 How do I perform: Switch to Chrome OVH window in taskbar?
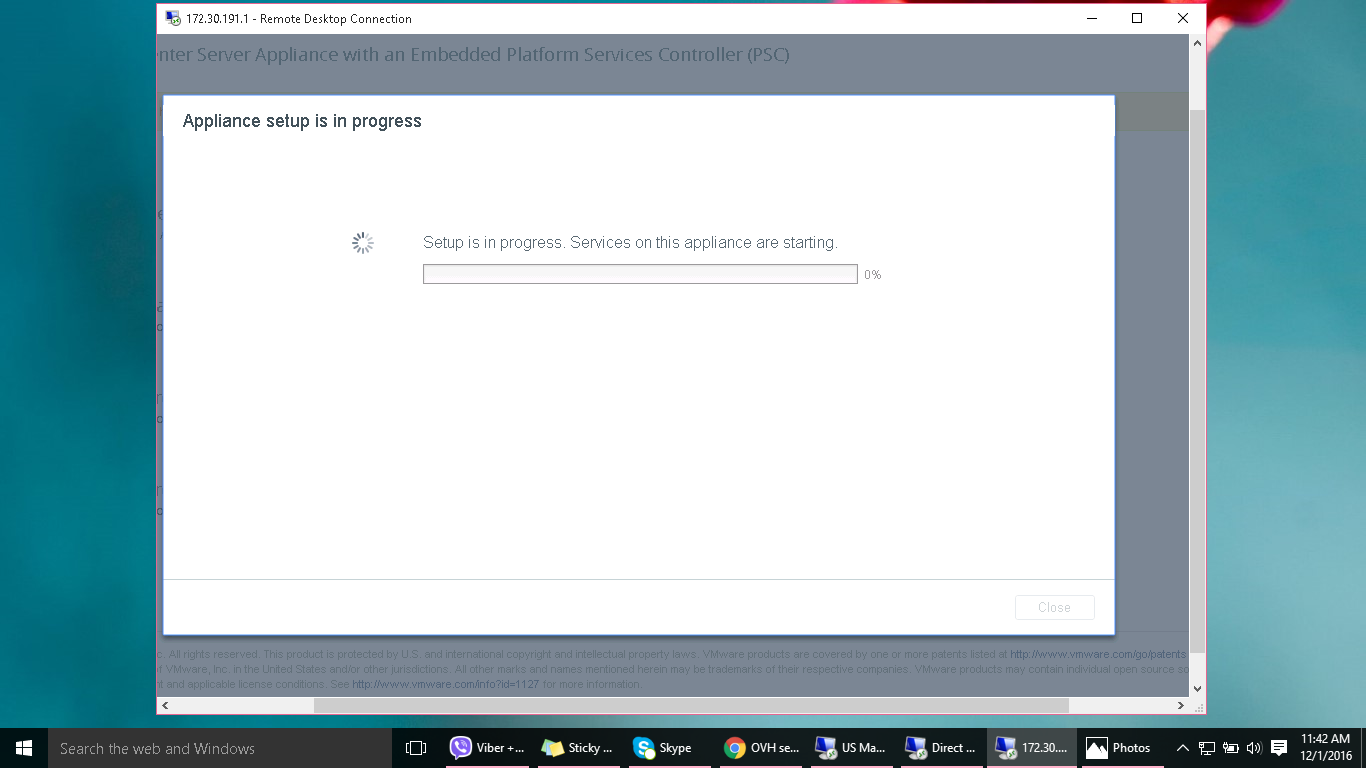pos(762,748)
